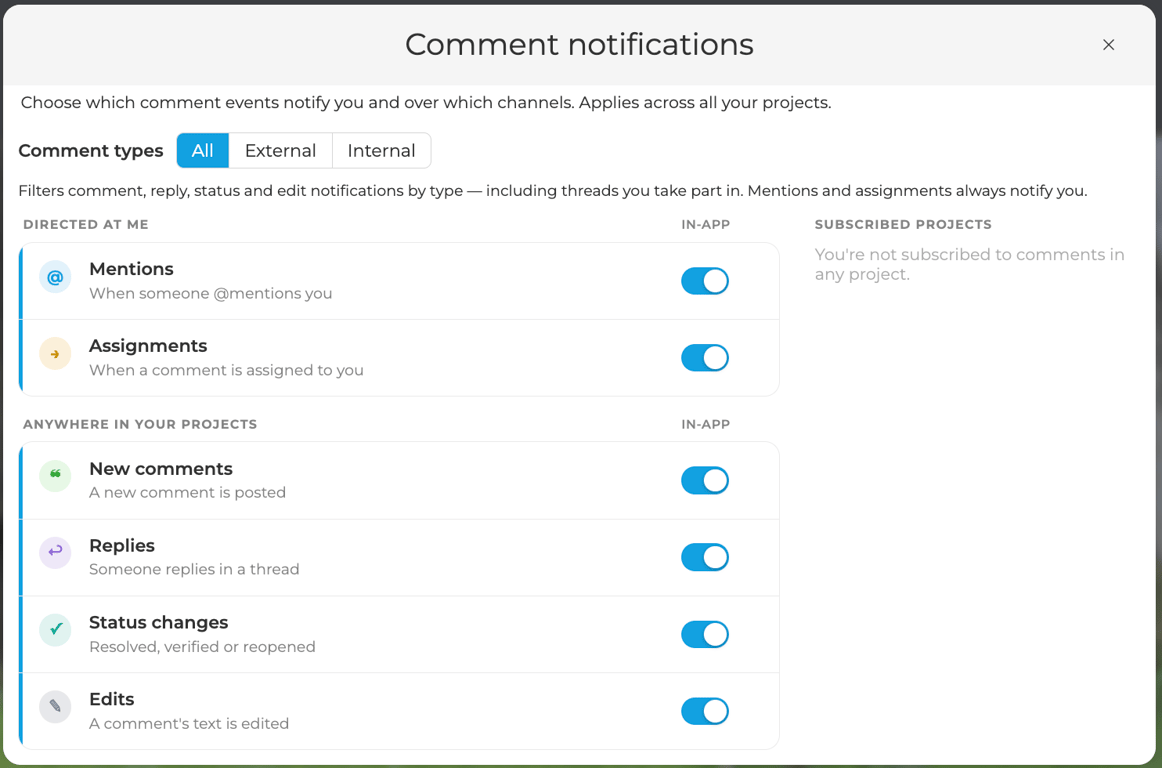
Task: Click the Replies row title
Action: tap(122, 546)
